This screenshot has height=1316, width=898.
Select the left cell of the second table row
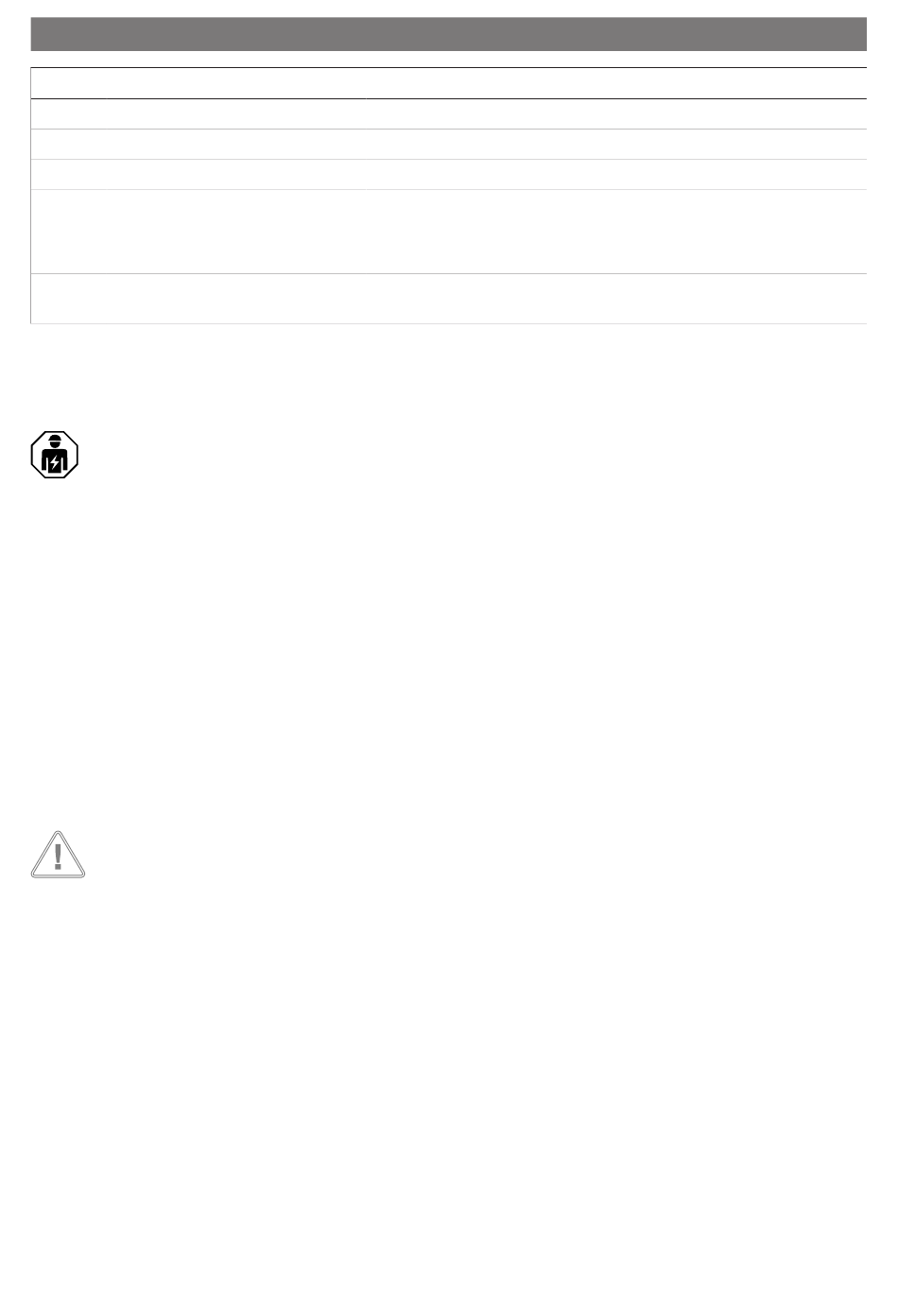pyautogui.click(x=199, y=114)
